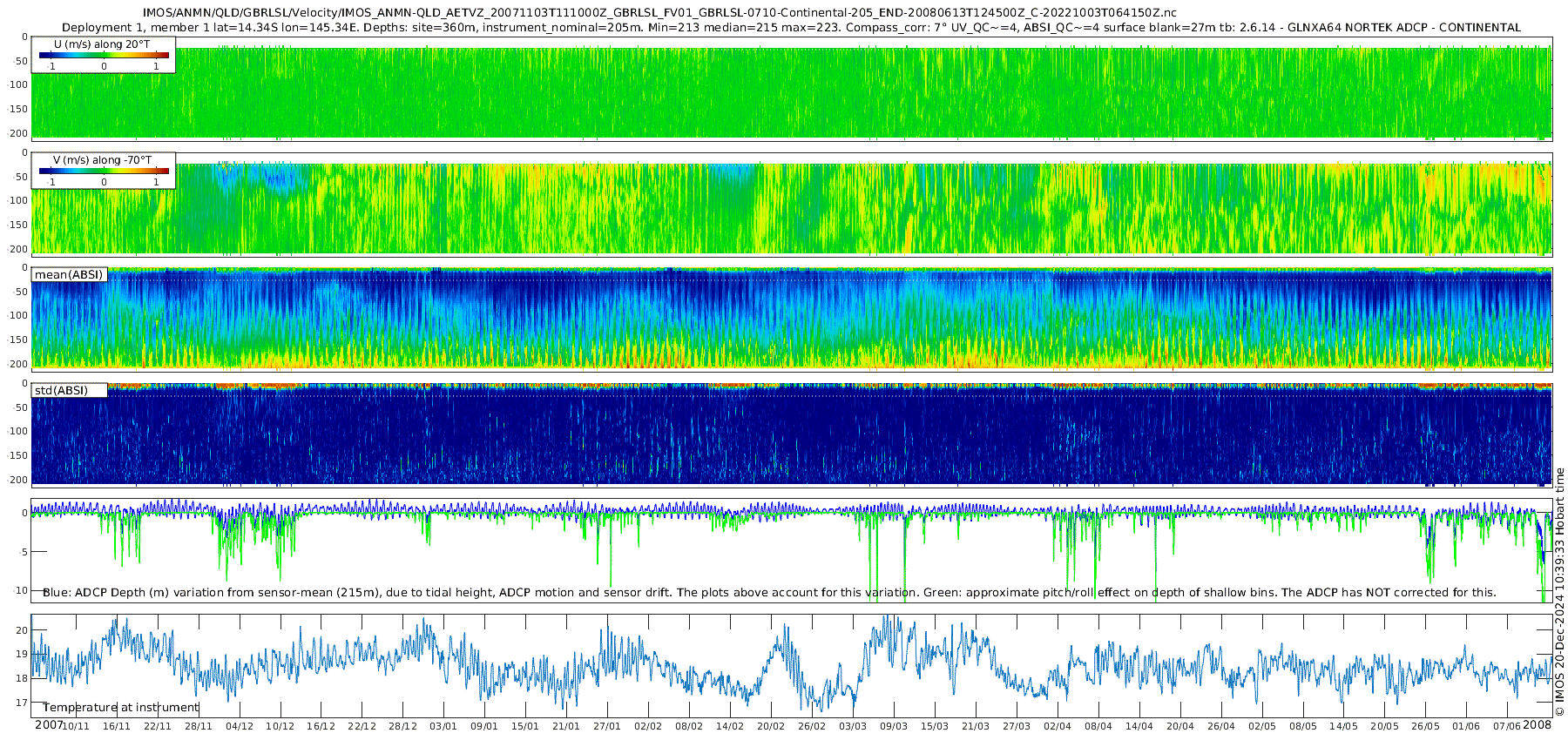The height and width of the screenshot is (740, 1568).
Task: Select the 09/03 date tick
Action: [x=894, y=726]
